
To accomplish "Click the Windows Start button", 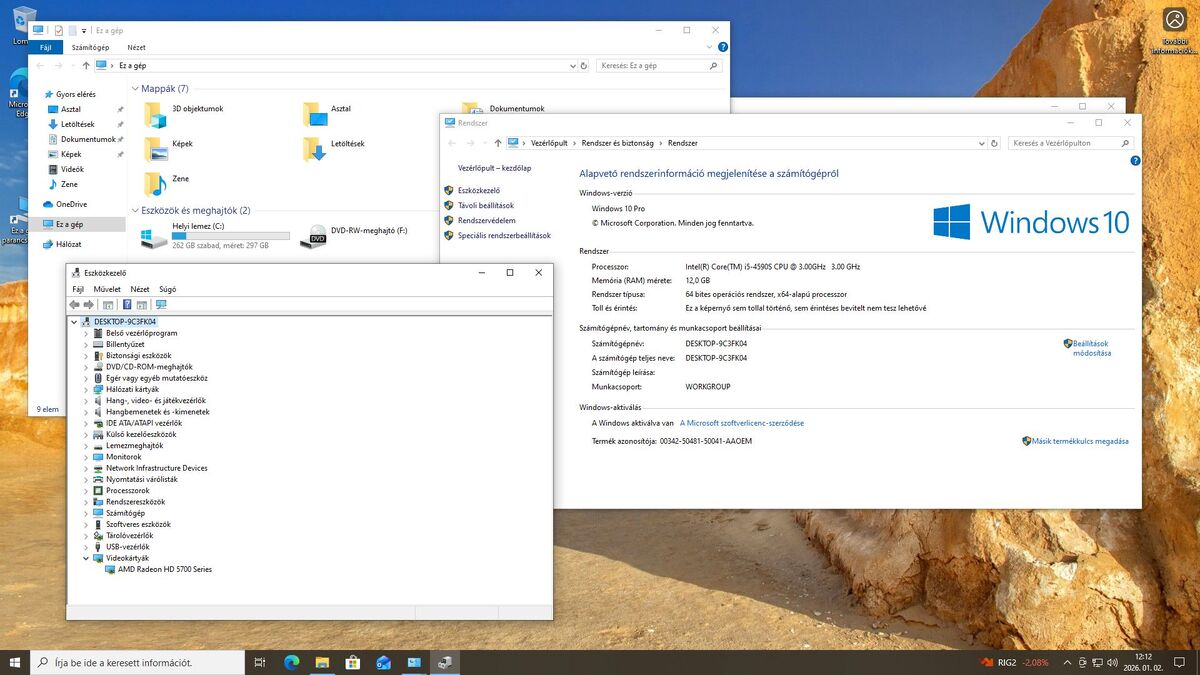I will (x=15, y=662).
